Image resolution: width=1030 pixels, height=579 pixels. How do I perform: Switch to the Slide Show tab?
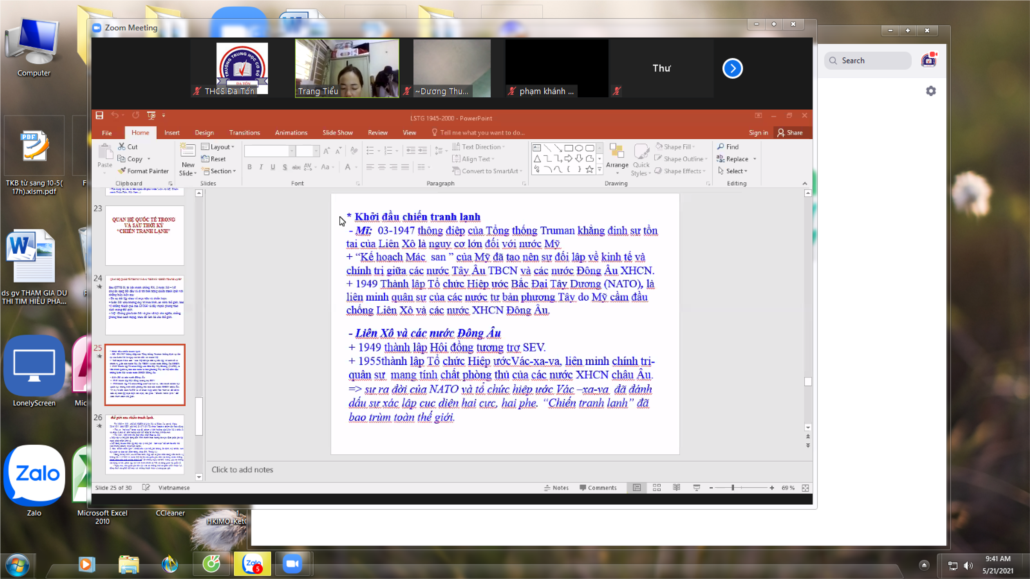coord(337,132)
